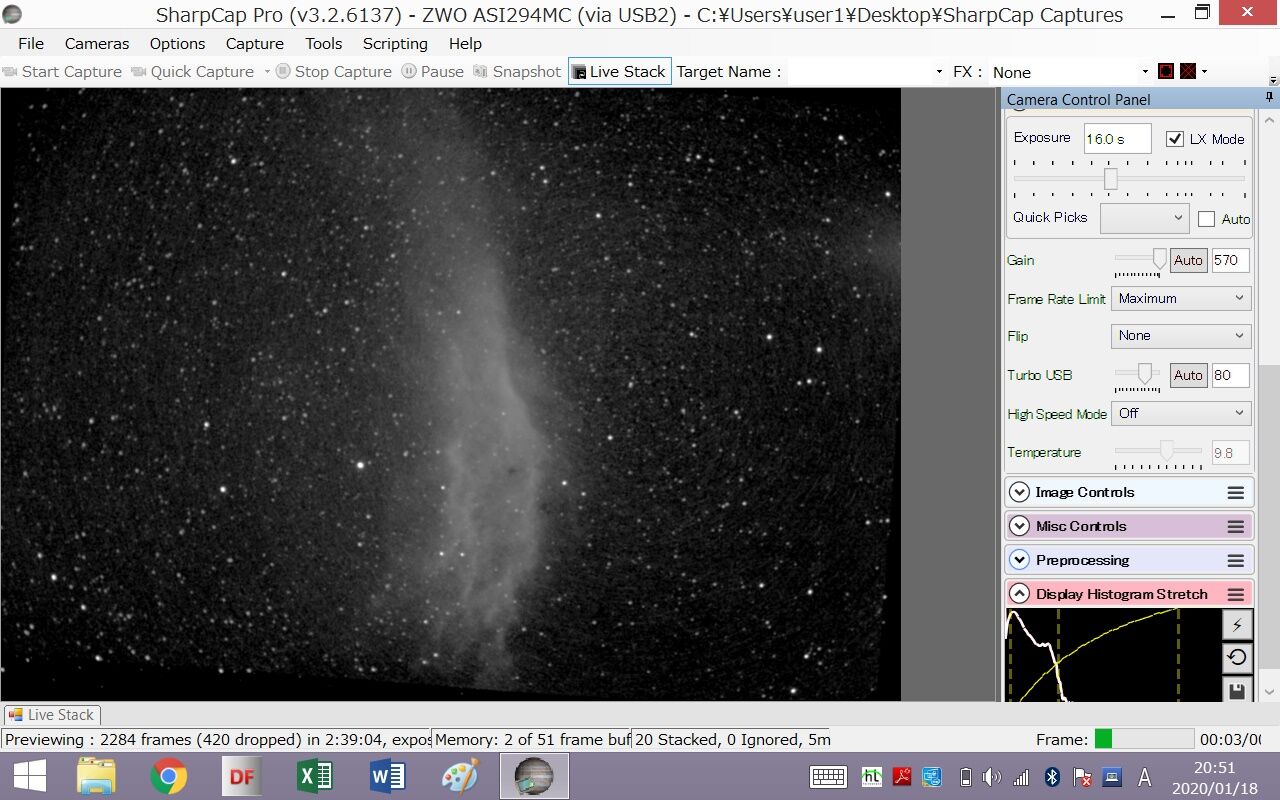
Task: Click the red reticule overlay icon
Action: pyautogui.click(x=1166, y=72)
